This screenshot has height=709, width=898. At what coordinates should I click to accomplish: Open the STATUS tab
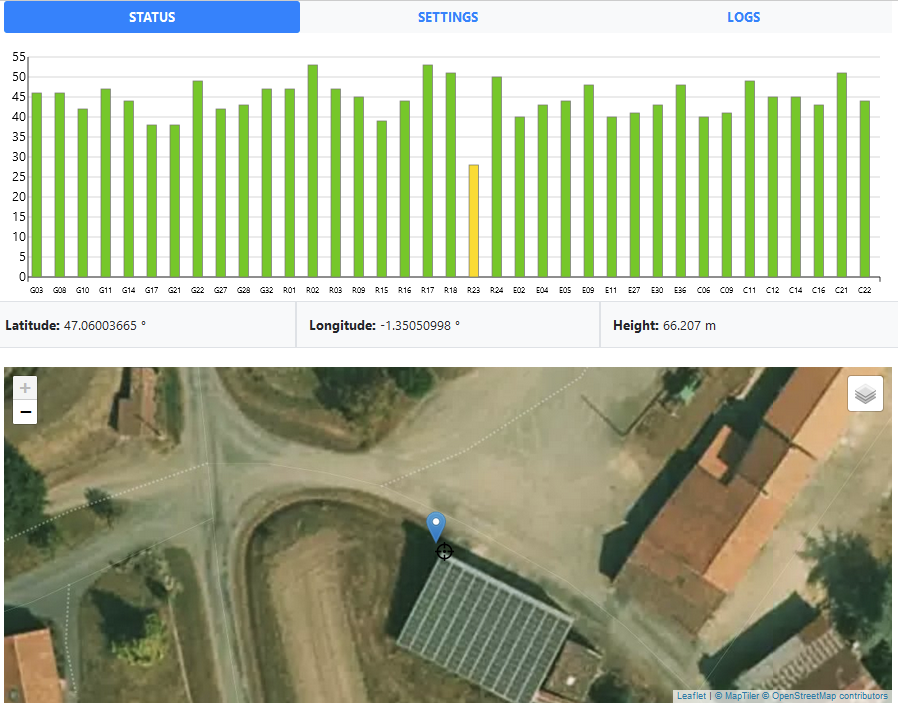[152, 17]
